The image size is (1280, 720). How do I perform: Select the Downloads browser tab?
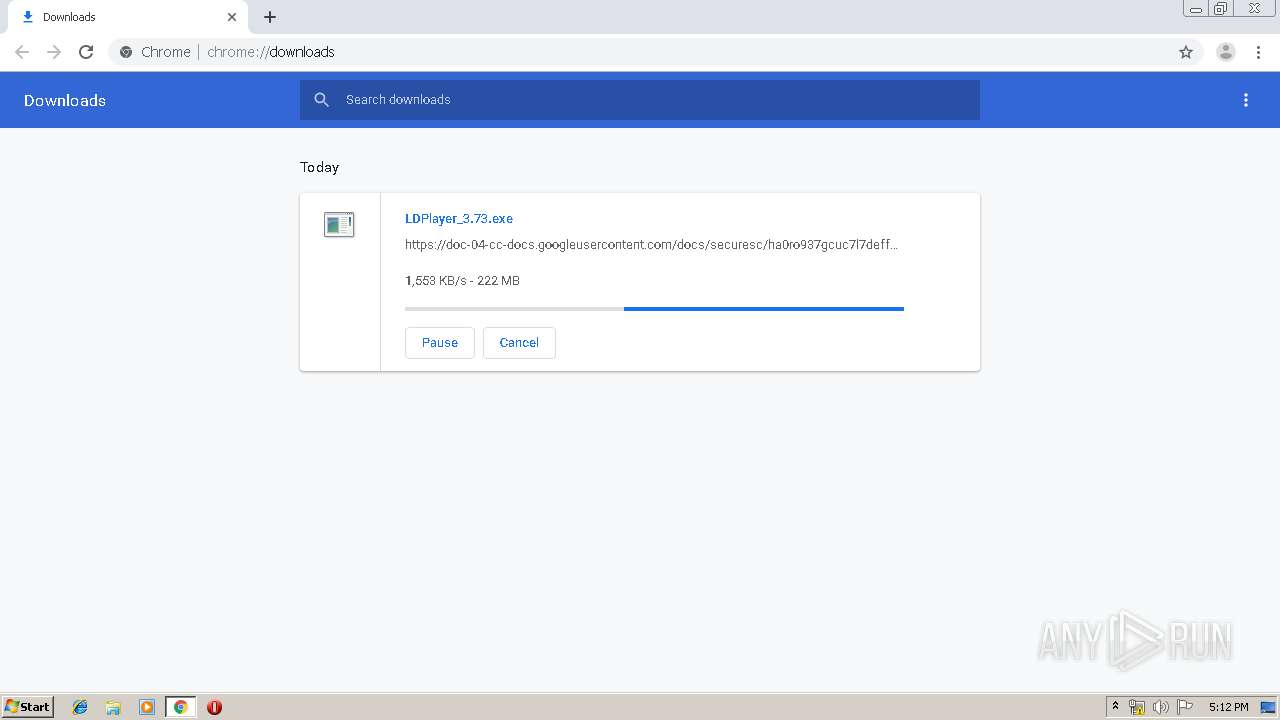tap(128, 17)
